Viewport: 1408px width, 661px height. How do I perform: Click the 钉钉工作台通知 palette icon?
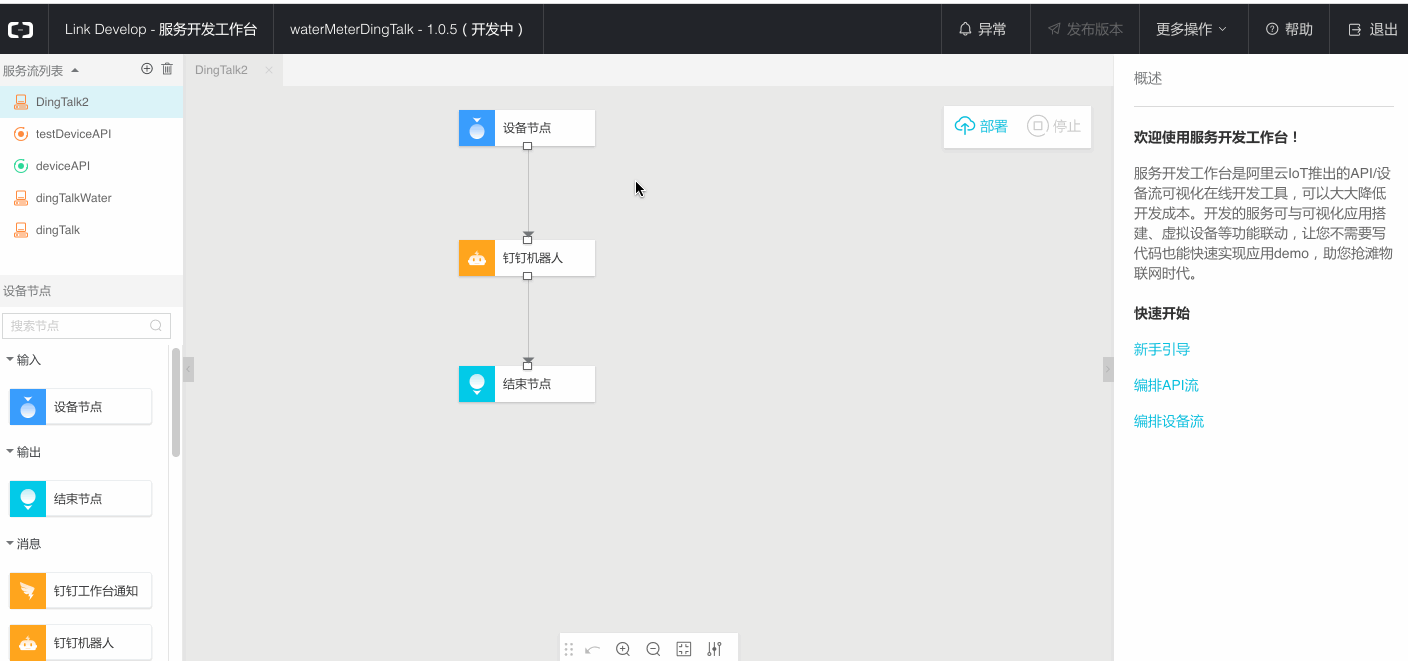[x=28, y=591]
